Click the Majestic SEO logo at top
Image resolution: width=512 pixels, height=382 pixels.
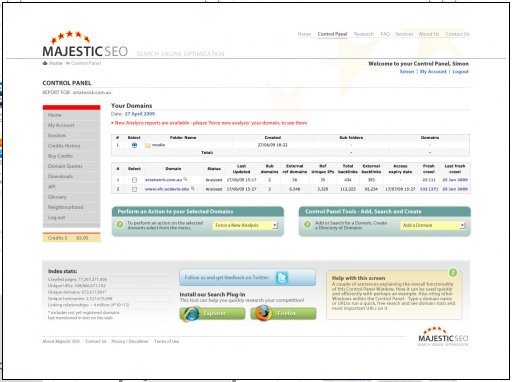85,44
